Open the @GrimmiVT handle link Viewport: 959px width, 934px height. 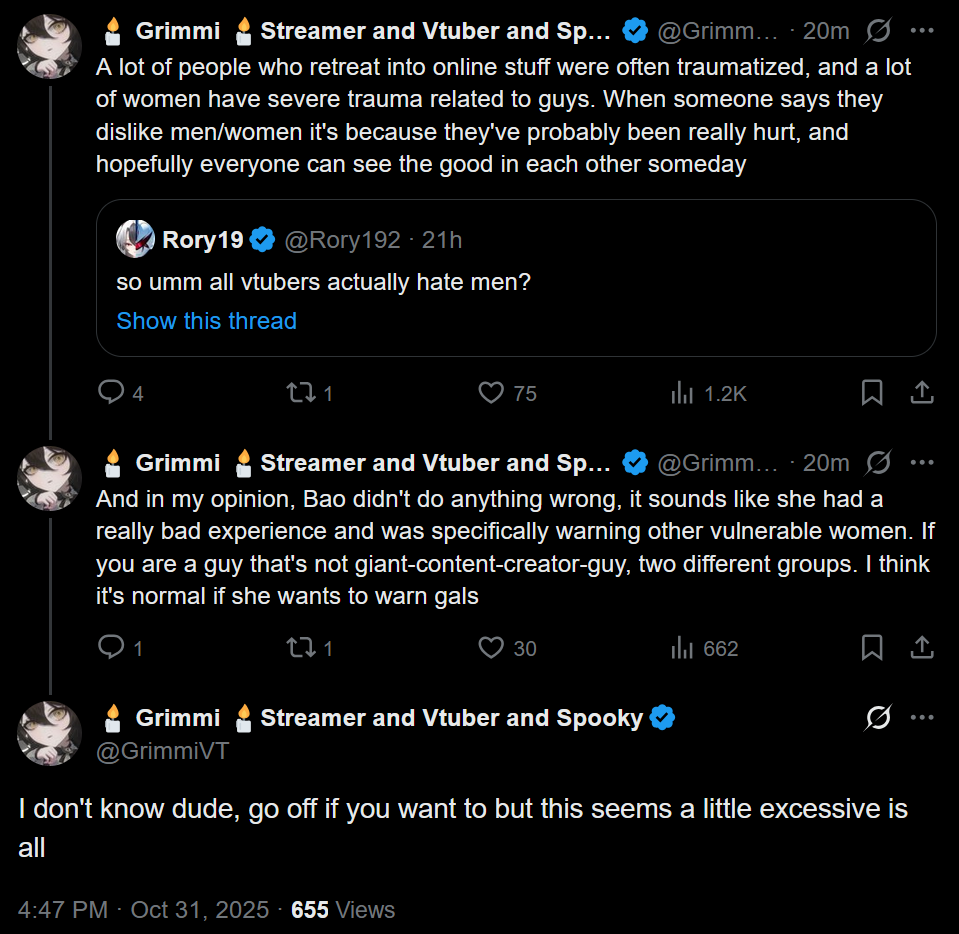pos(162,751)
